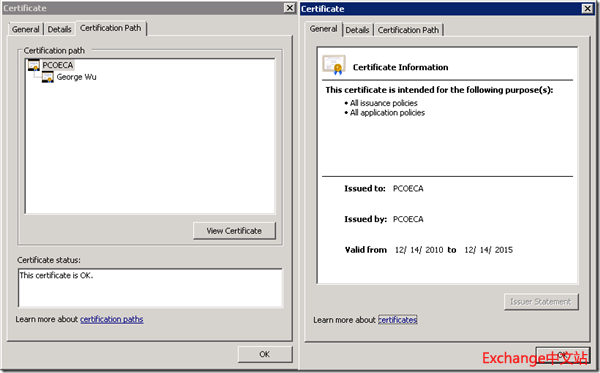Screen dimensions: 600x373
Task: Click the Issued by value PCOECA
Action: click(x=408, y=219)
